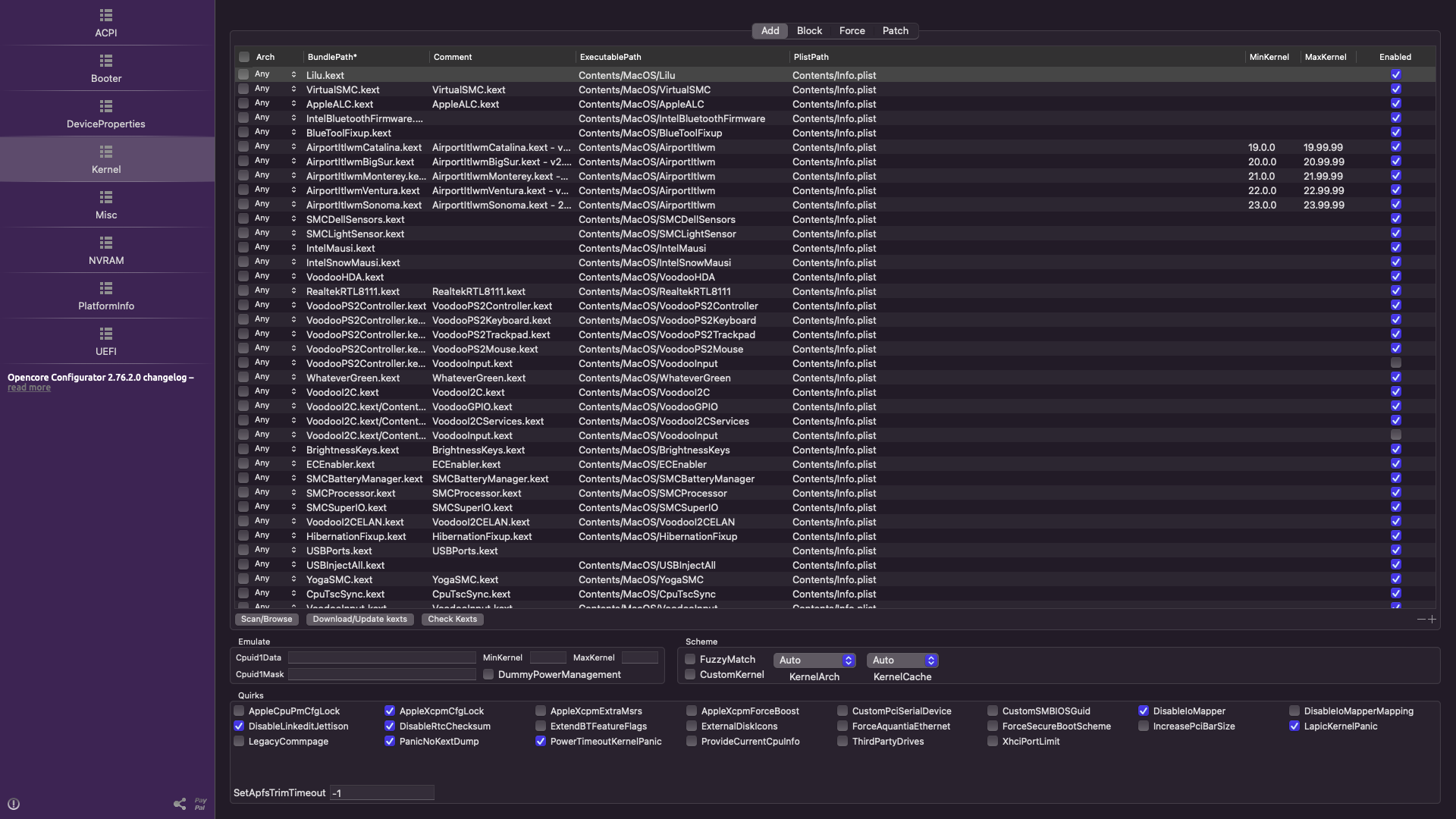Screen dimensions: 1456x819
Task: Open the KernelArch Auto dropdown
Action: (814, 661)
